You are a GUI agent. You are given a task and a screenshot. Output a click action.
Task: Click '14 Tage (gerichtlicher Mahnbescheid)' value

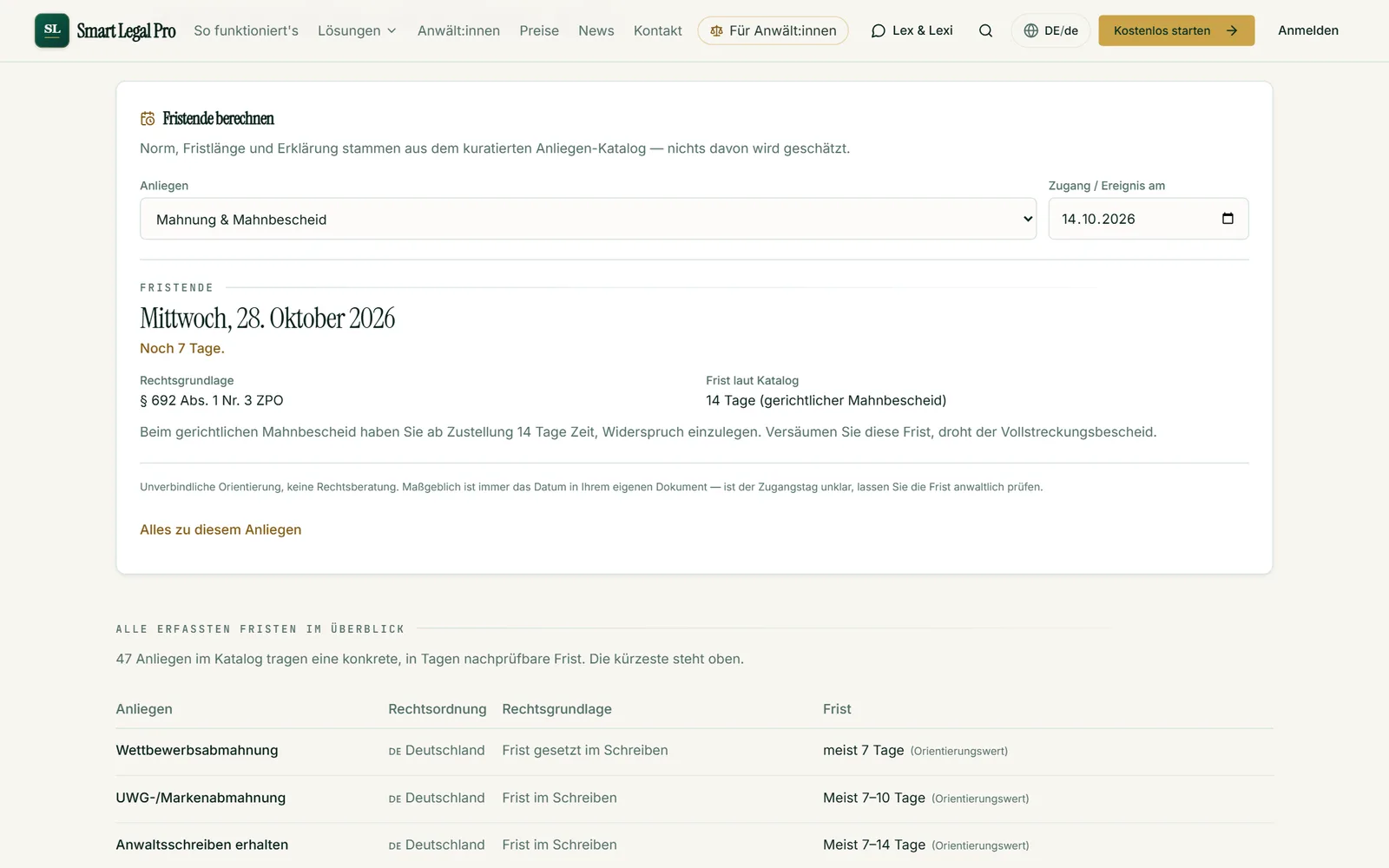point(826,400)
